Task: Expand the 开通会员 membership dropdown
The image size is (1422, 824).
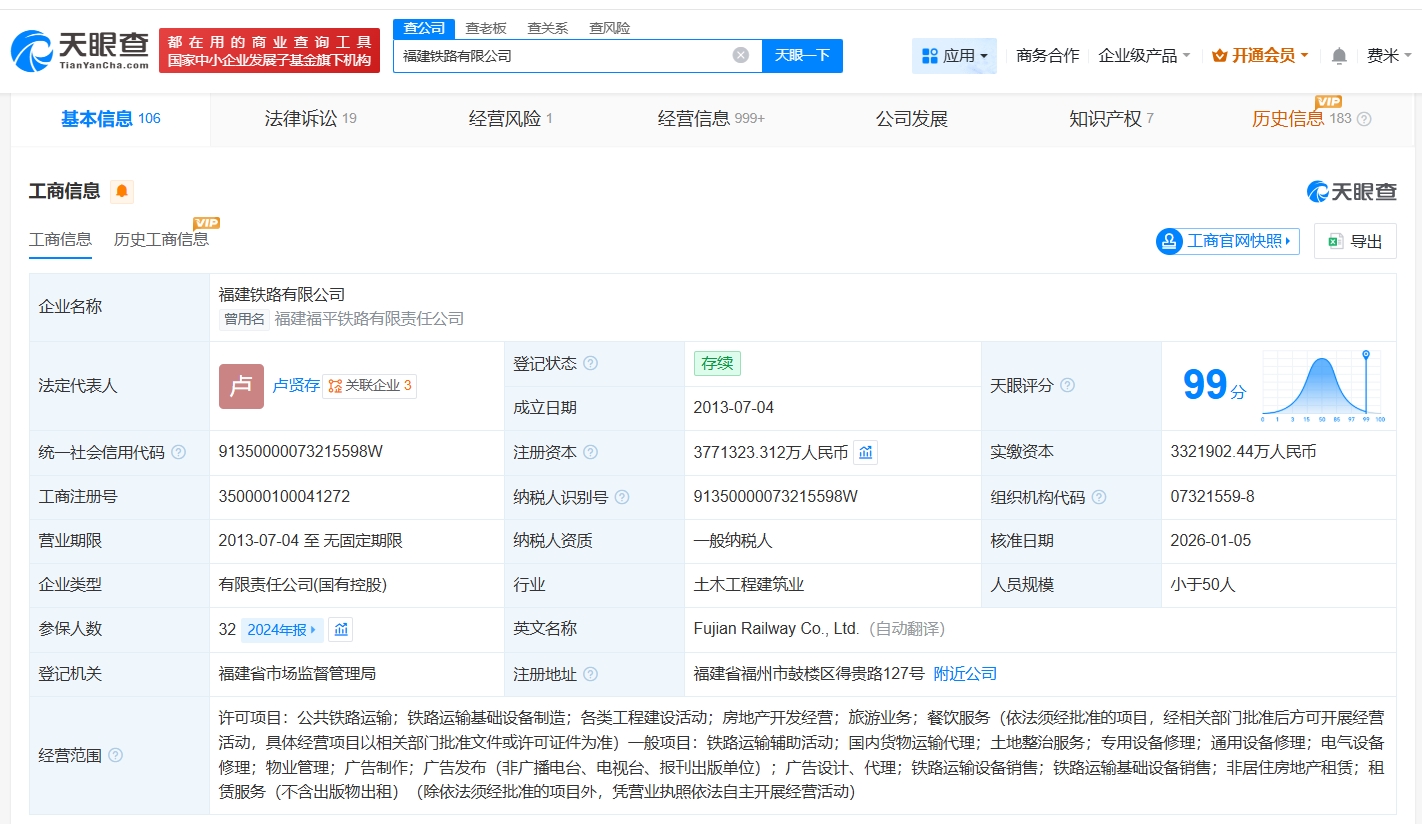Action: pyautogui.click(x=1260, y=56)
